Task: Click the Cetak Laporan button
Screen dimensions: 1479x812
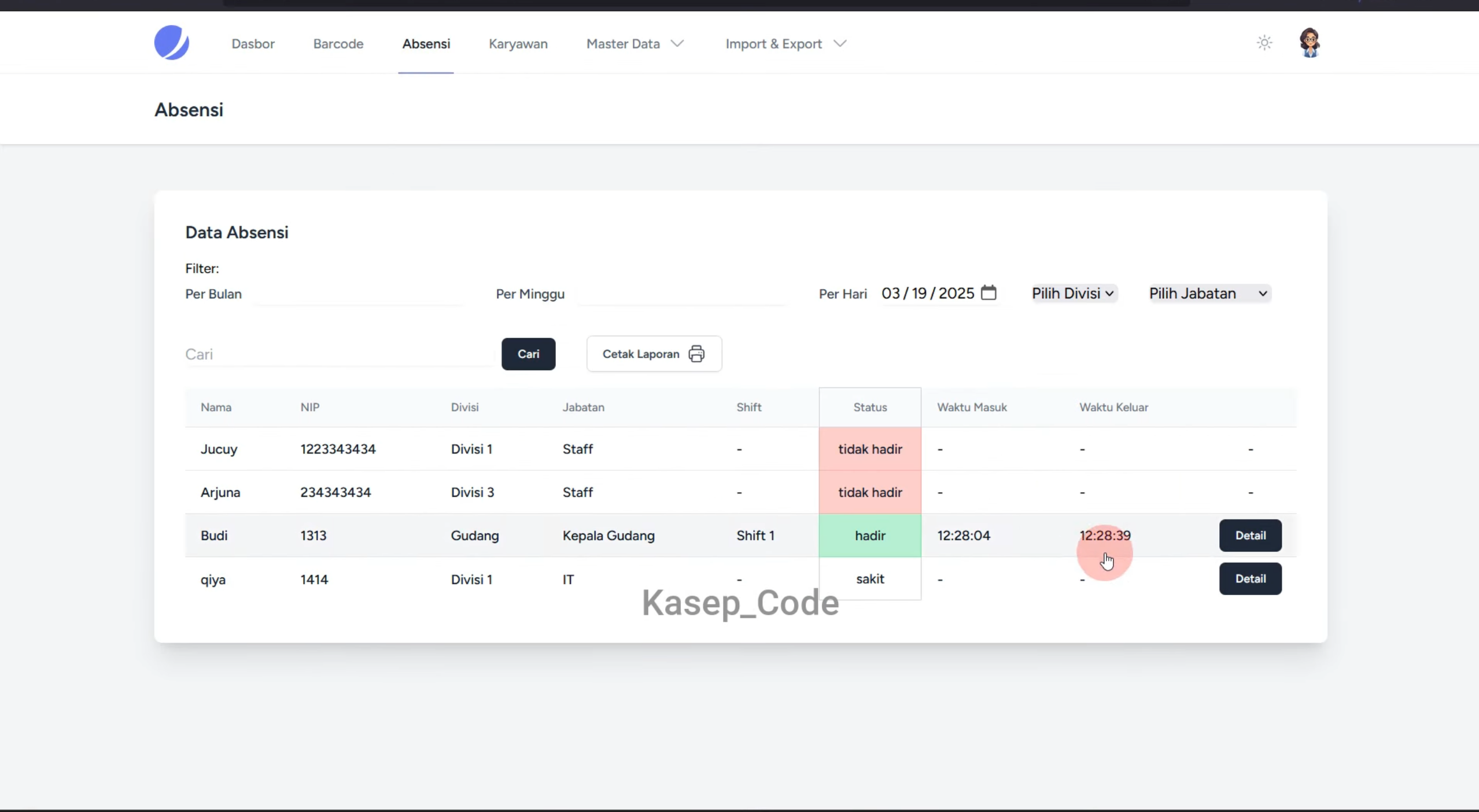Action: (654, 354)
